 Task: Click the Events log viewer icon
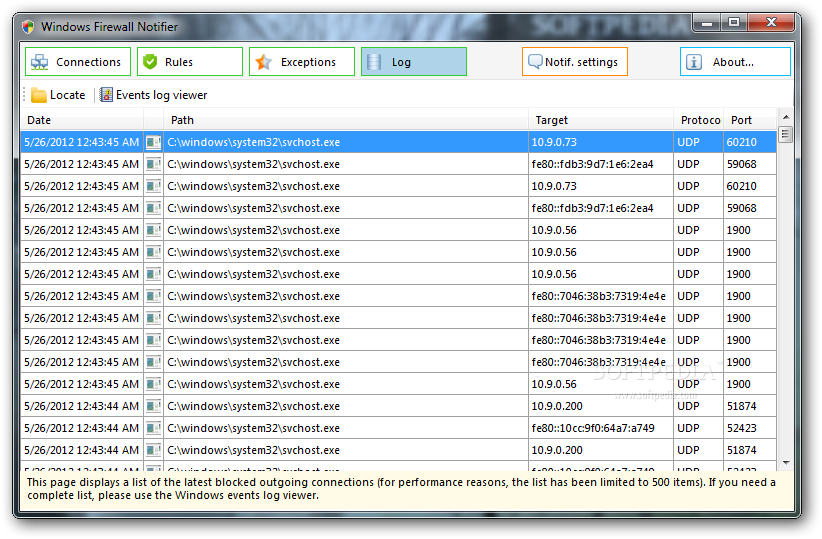coord(106,95)
